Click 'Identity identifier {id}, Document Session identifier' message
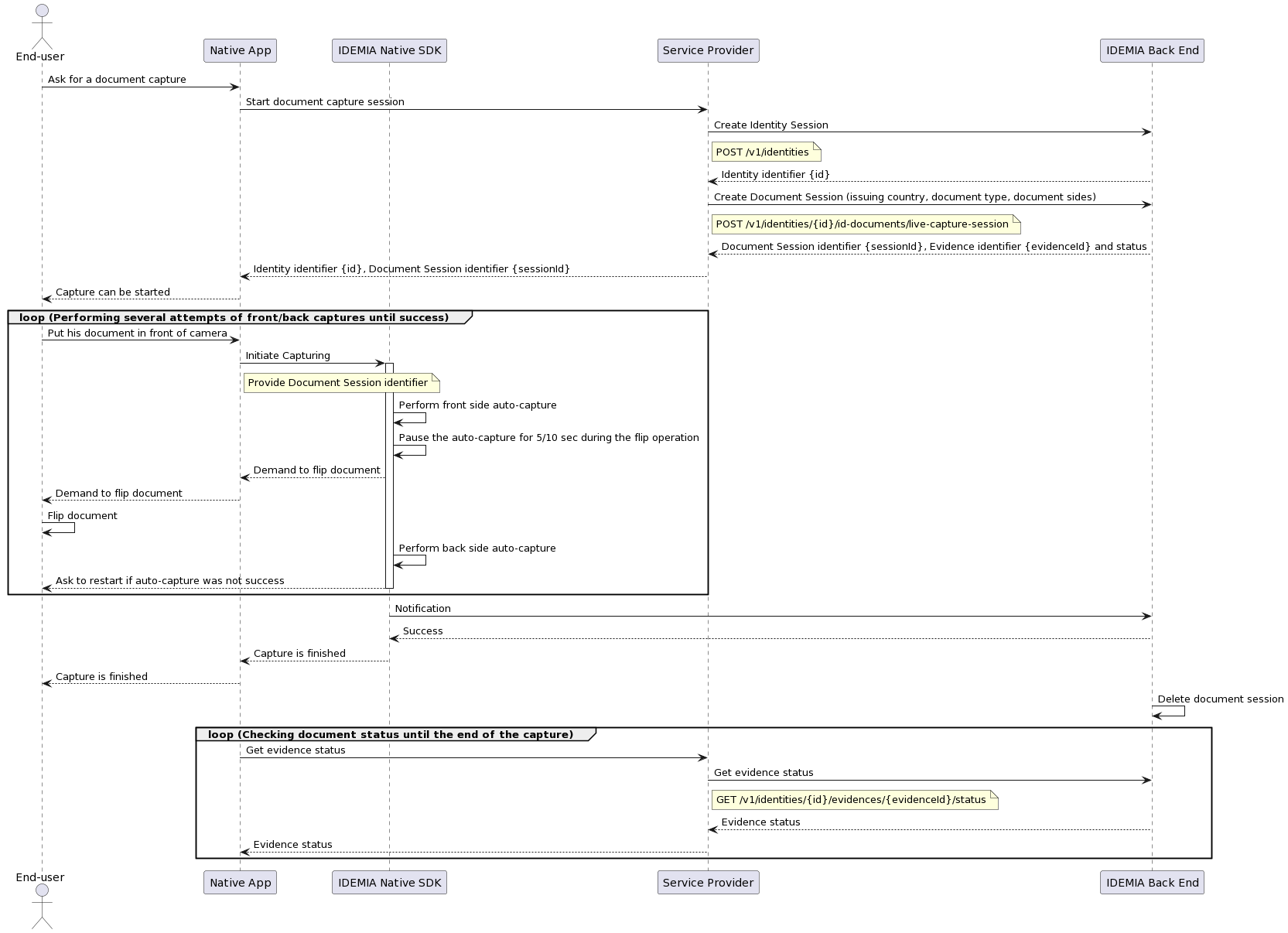 [x=412, y=269]
